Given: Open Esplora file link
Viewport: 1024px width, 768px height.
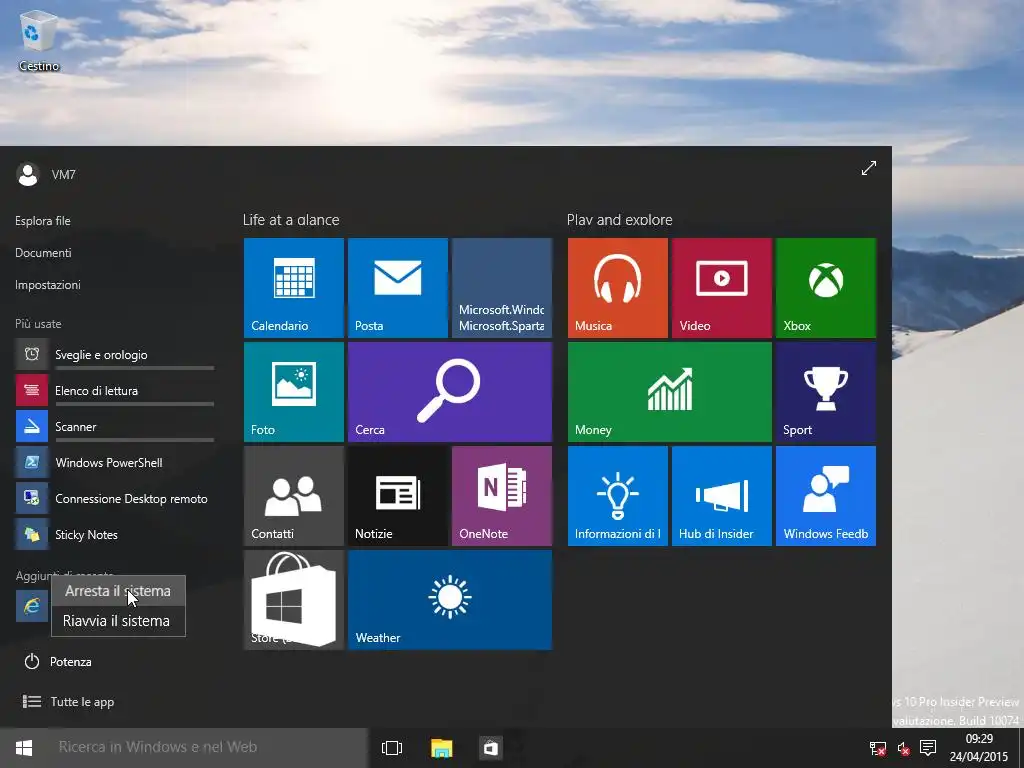Looking at the screenshot, I should [43, 221].
